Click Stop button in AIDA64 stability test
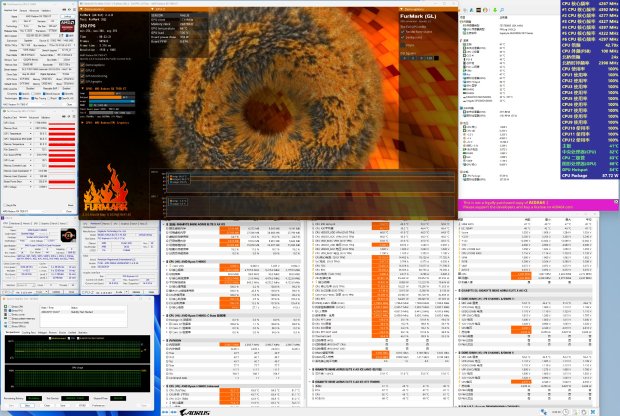 point(27,405)
